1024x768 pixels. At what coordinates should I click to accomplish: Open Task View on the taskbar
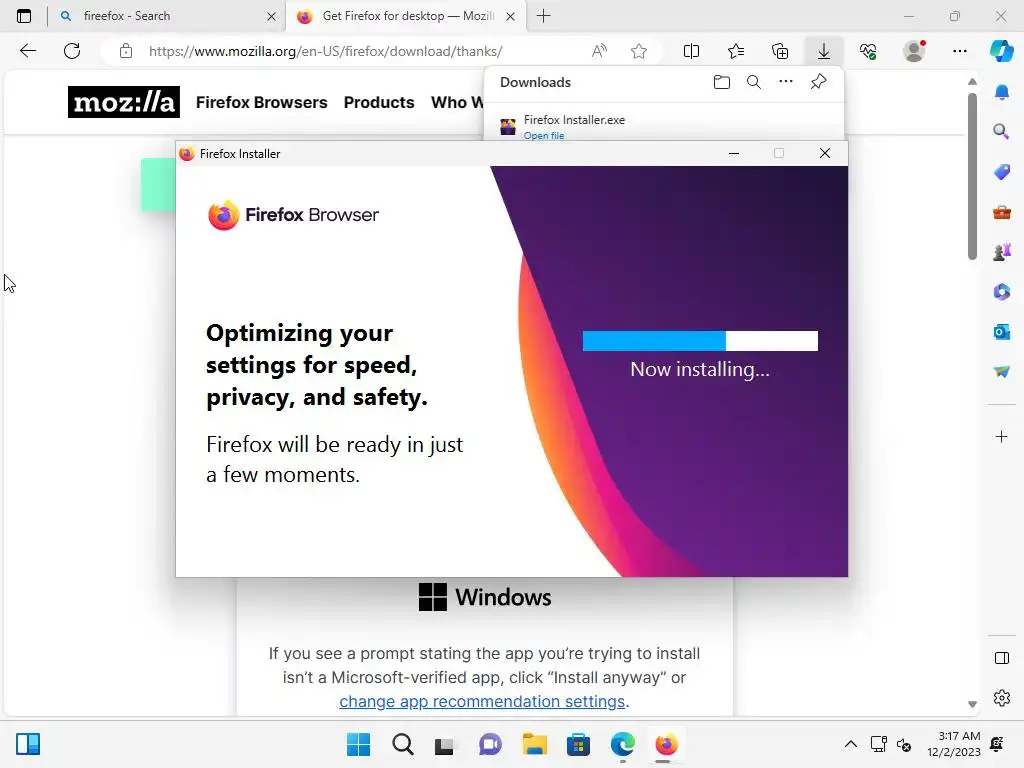coord(445,744)
